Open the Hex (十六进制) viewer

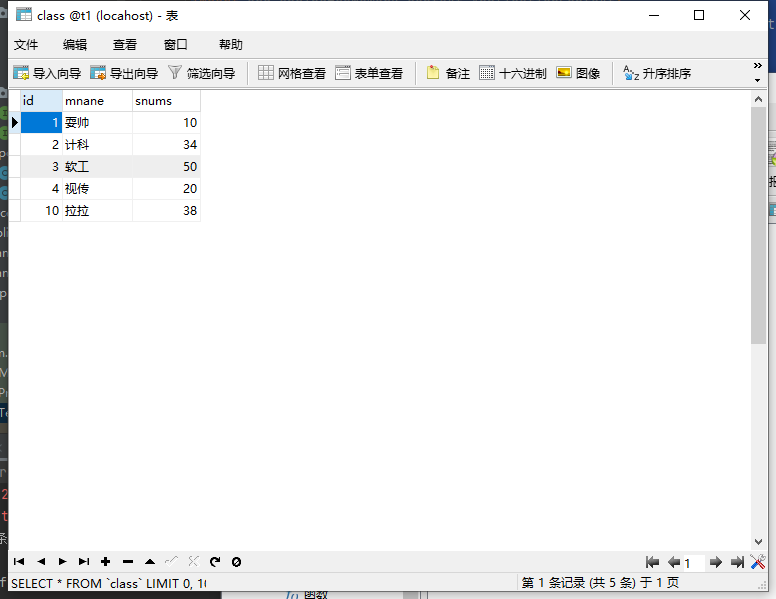513,73
